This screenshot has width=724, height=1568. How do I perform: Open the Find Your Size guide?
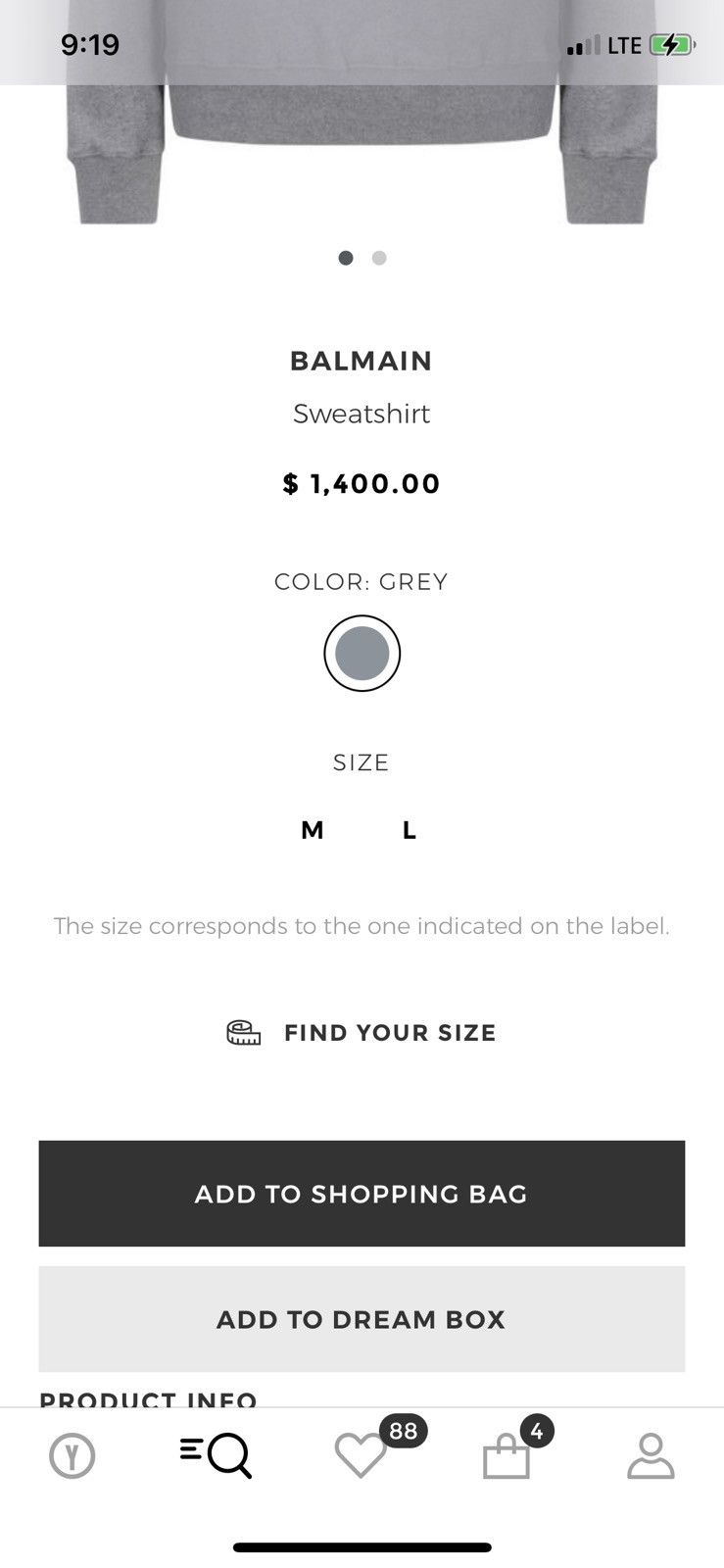(390, 1033)
